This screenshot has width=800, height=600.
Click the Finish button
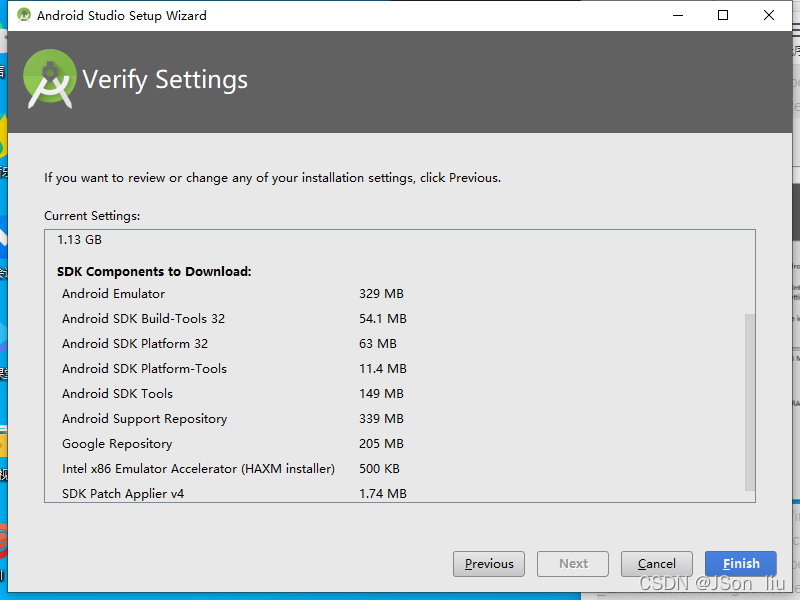740,563
